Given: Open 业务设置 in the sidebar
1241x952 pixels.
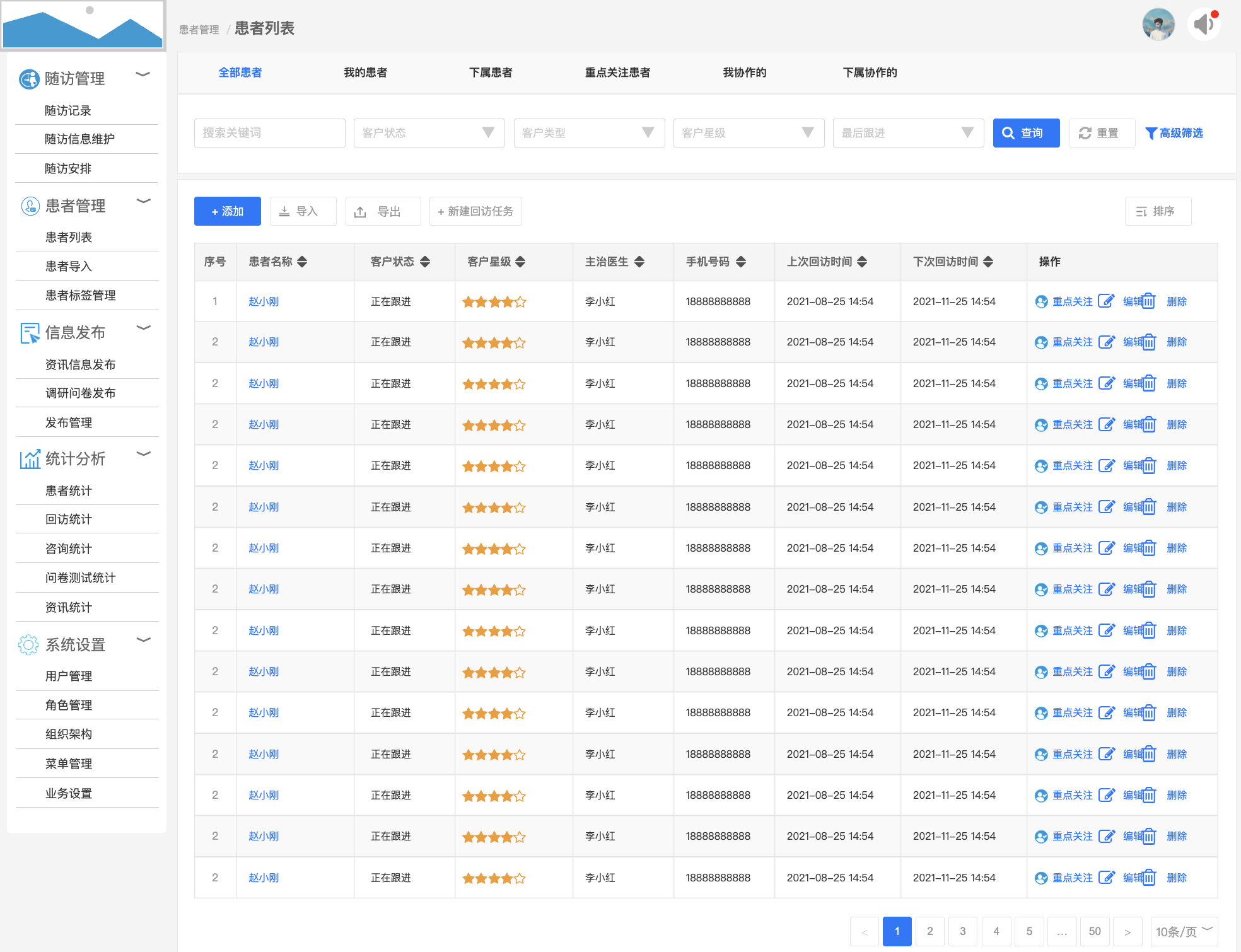Looking at the screenshot, I should point(69,794).
